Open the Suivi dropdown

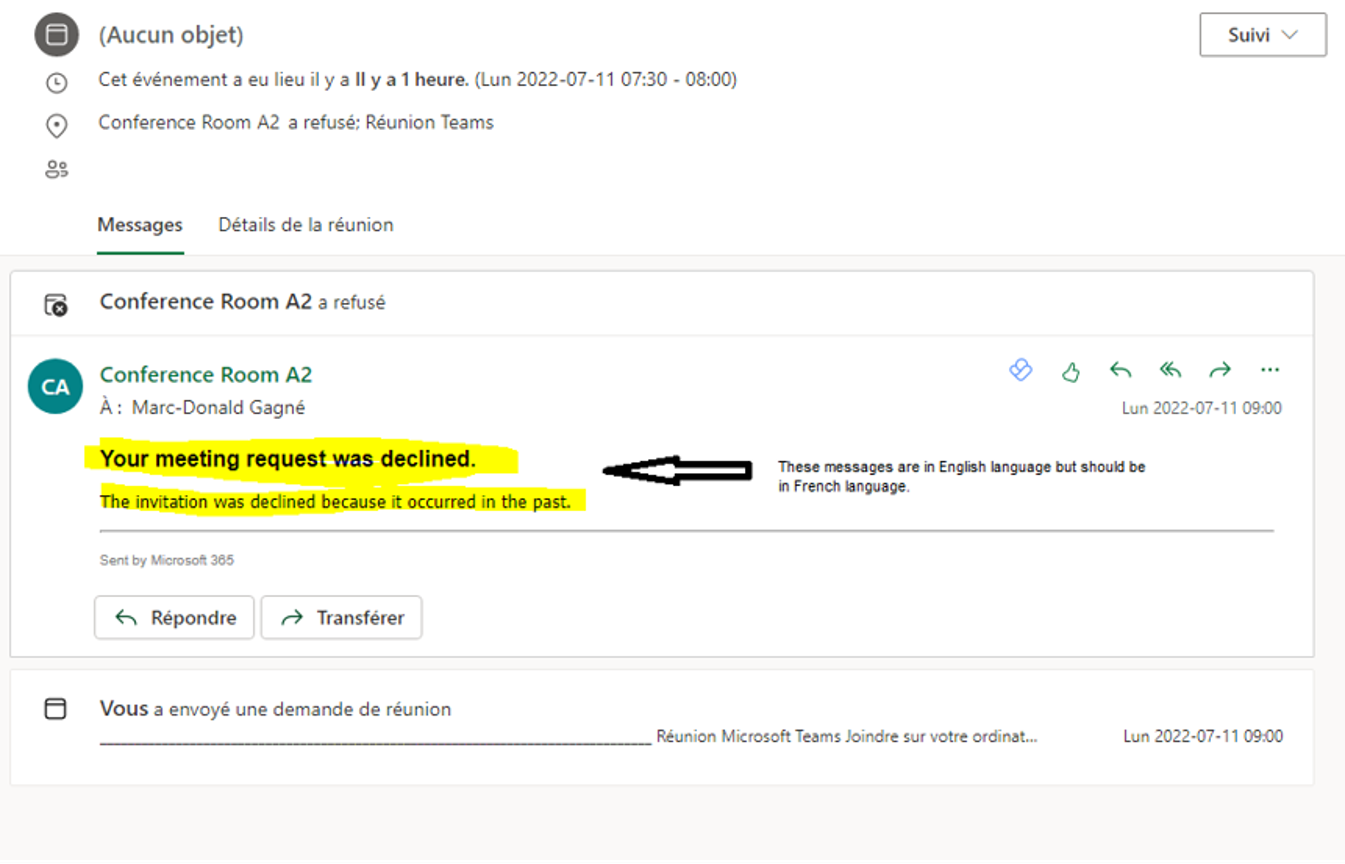(x=1262, y=34)
